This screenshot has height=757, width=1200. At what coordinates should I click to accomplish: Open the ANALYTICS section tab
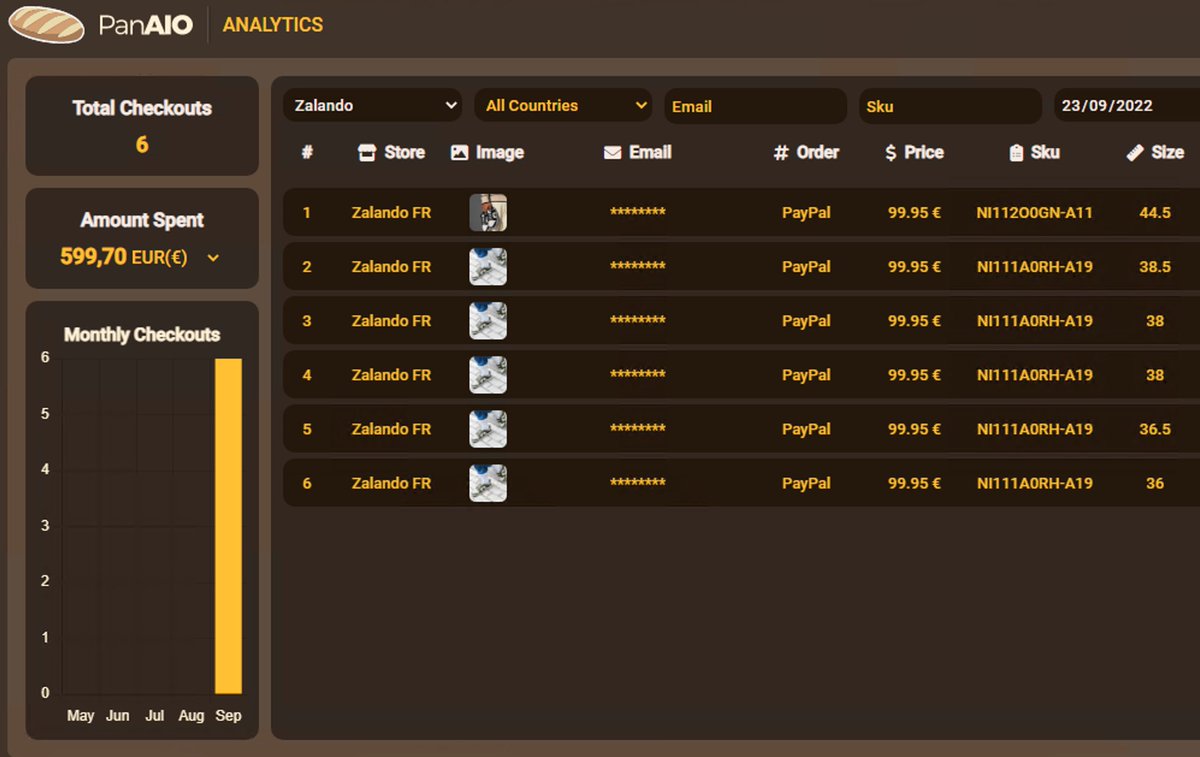[273, 25]
